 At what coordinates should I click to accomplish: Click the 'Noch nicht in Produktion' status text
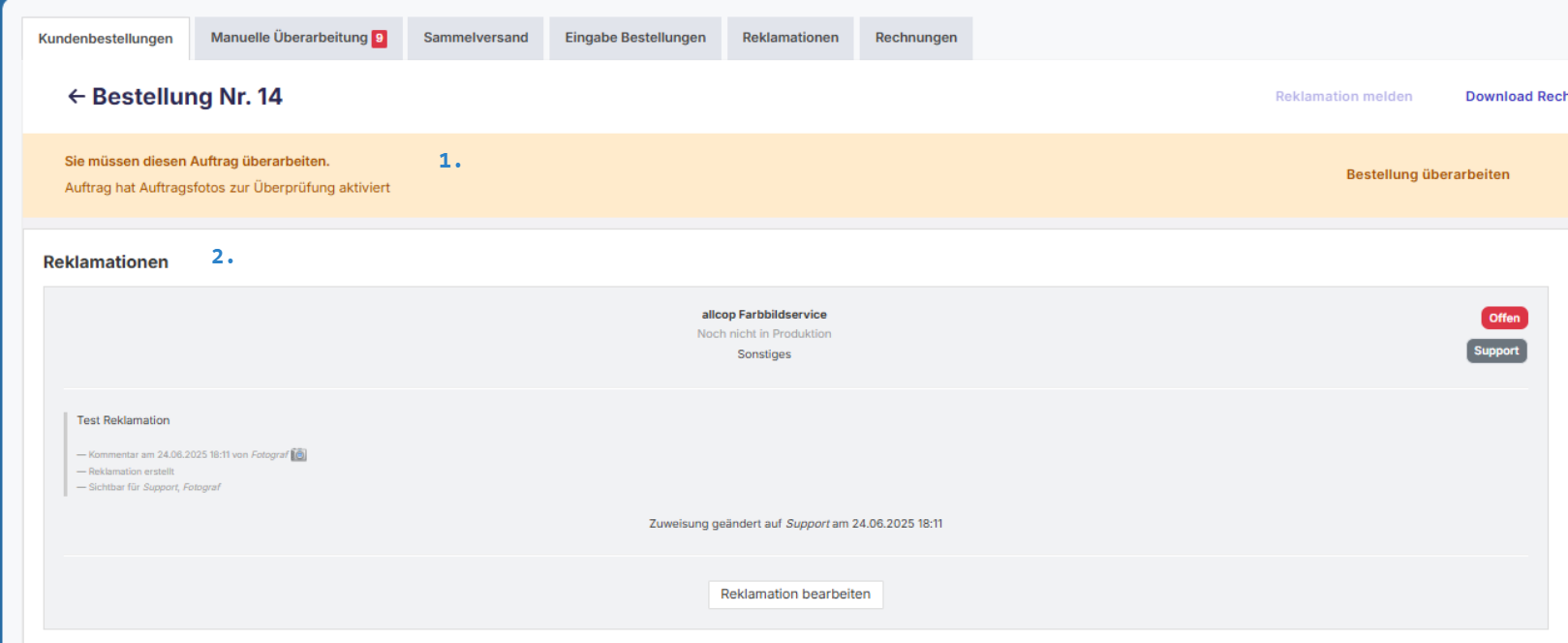(x=764, y=334)
